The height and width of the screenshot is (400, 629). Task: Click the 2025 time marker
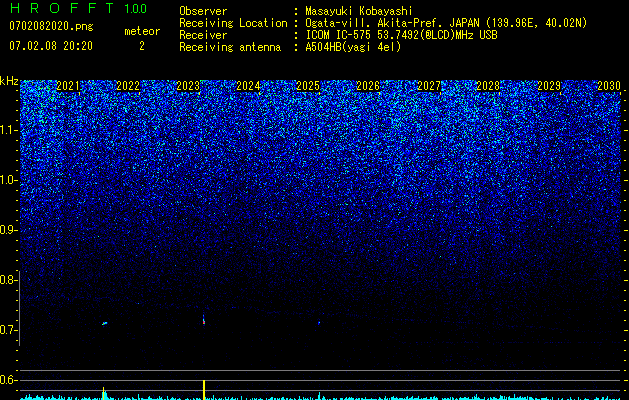pyautogui.click(x=308, y=86)
